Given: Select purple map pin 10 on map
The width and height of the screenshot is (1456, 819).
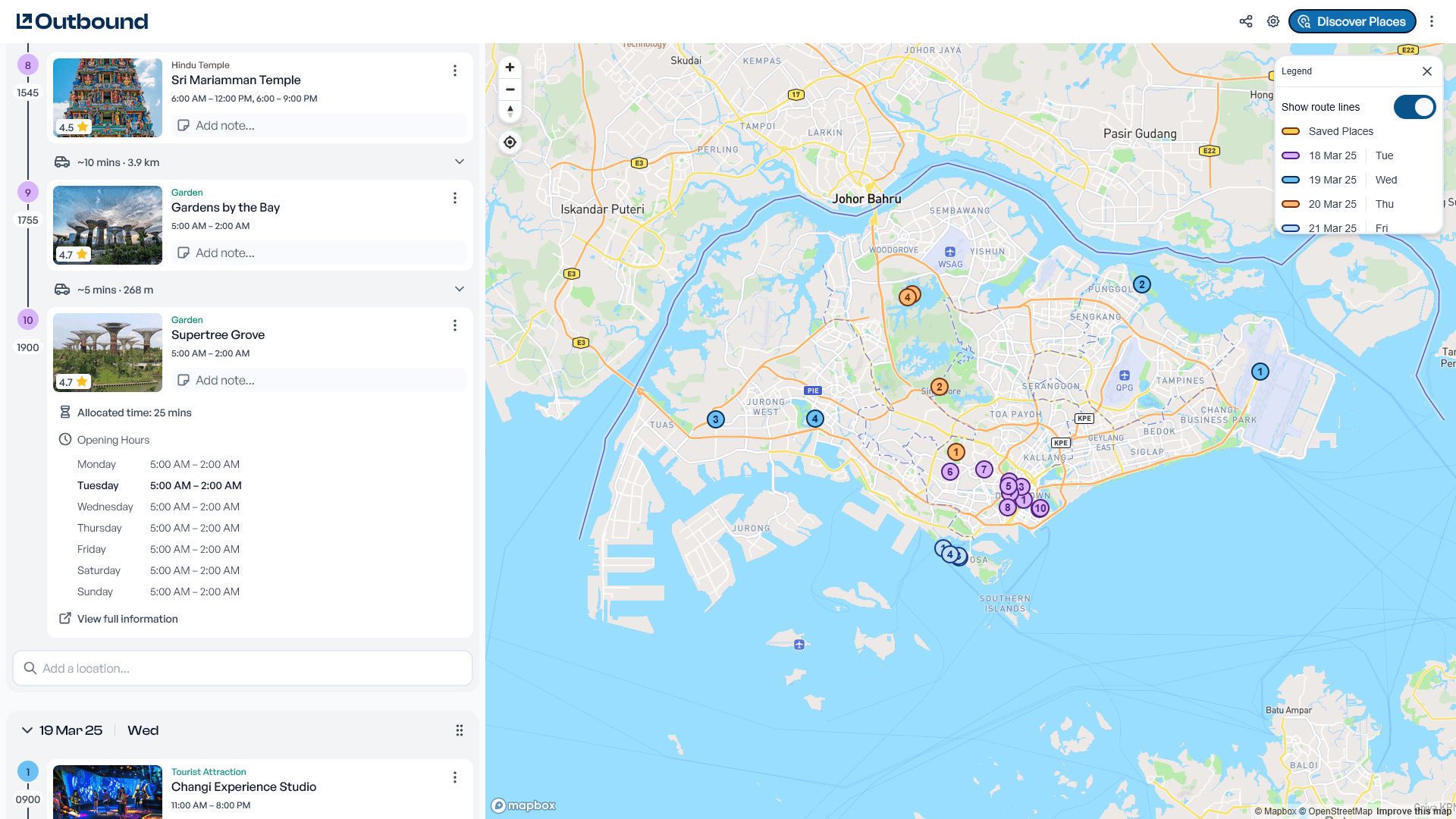Looking at the screenshot, I should pyautogui.click(x=1040, y=508).
